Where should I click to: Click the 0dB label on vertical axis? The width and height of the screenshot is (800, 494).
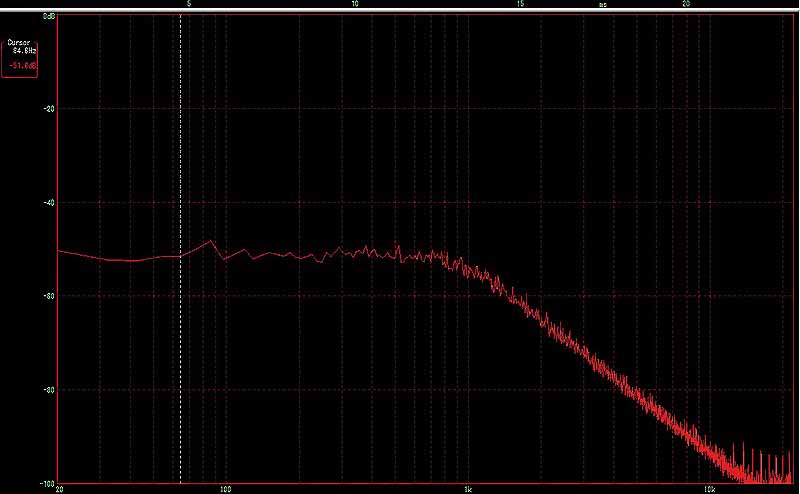(48, 18)
